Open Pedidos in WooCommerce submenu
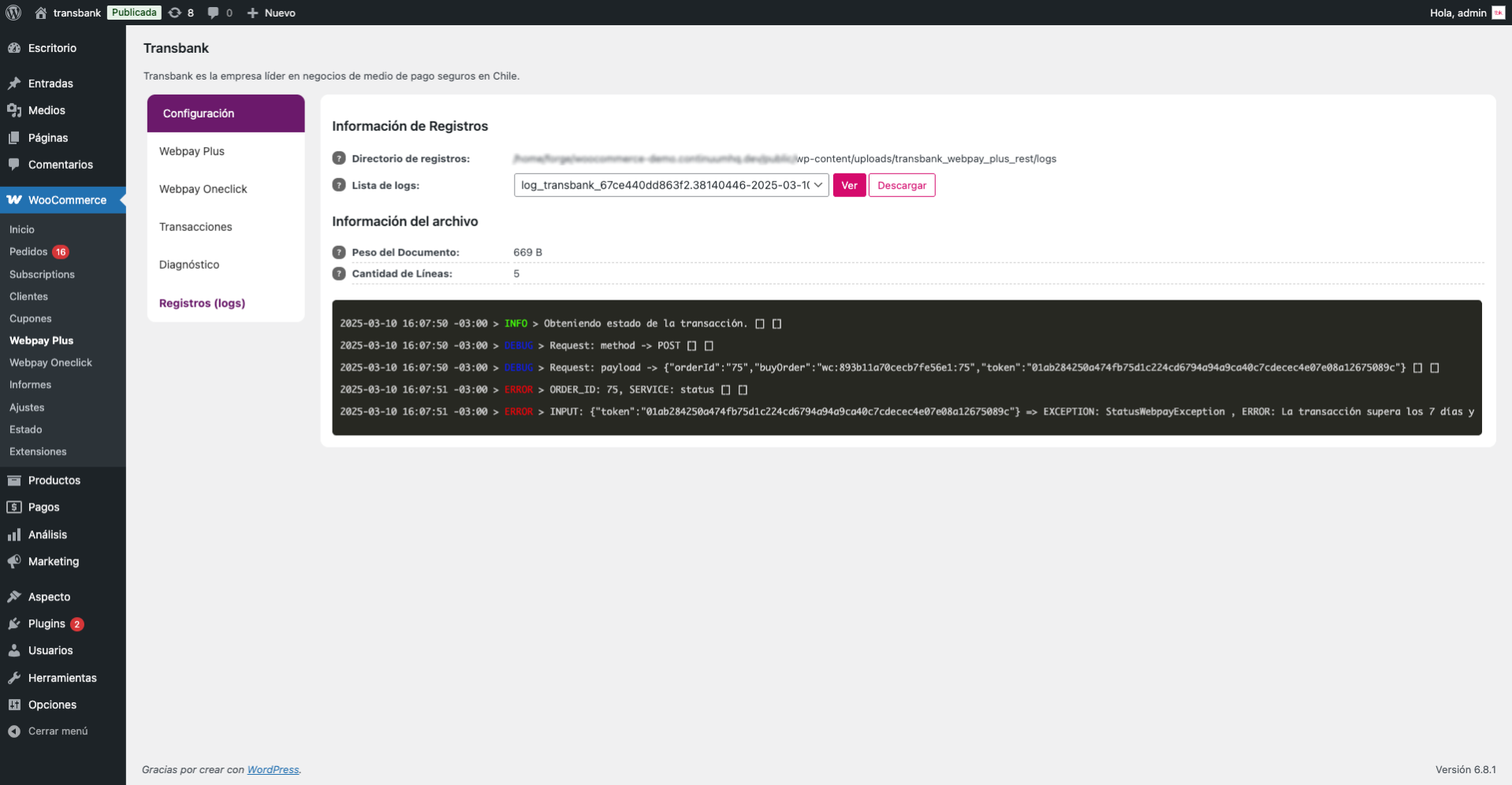Image resolution: width=1512 pixels, height=785 pixels. point(28,252)
